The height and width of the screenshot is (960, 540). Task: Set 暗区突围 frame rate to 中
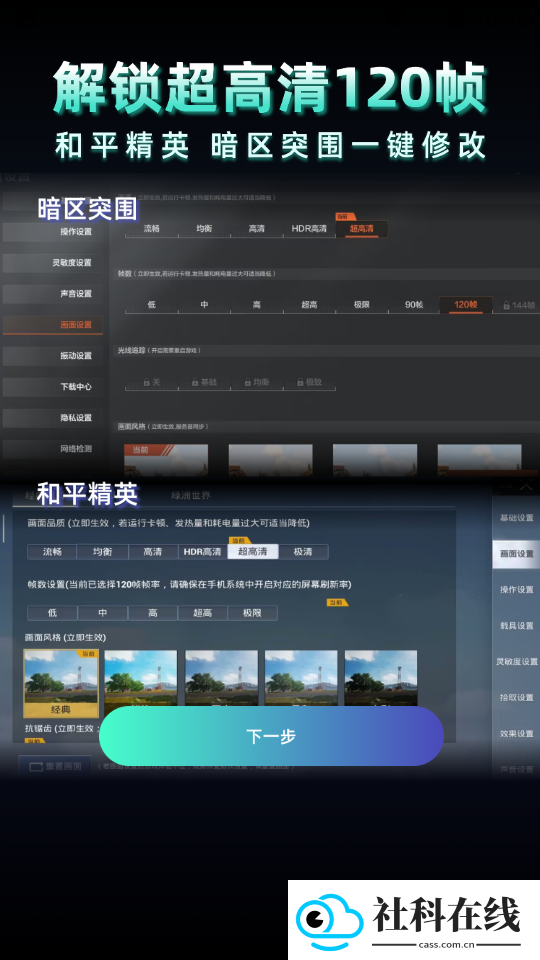tap(204, 305)
